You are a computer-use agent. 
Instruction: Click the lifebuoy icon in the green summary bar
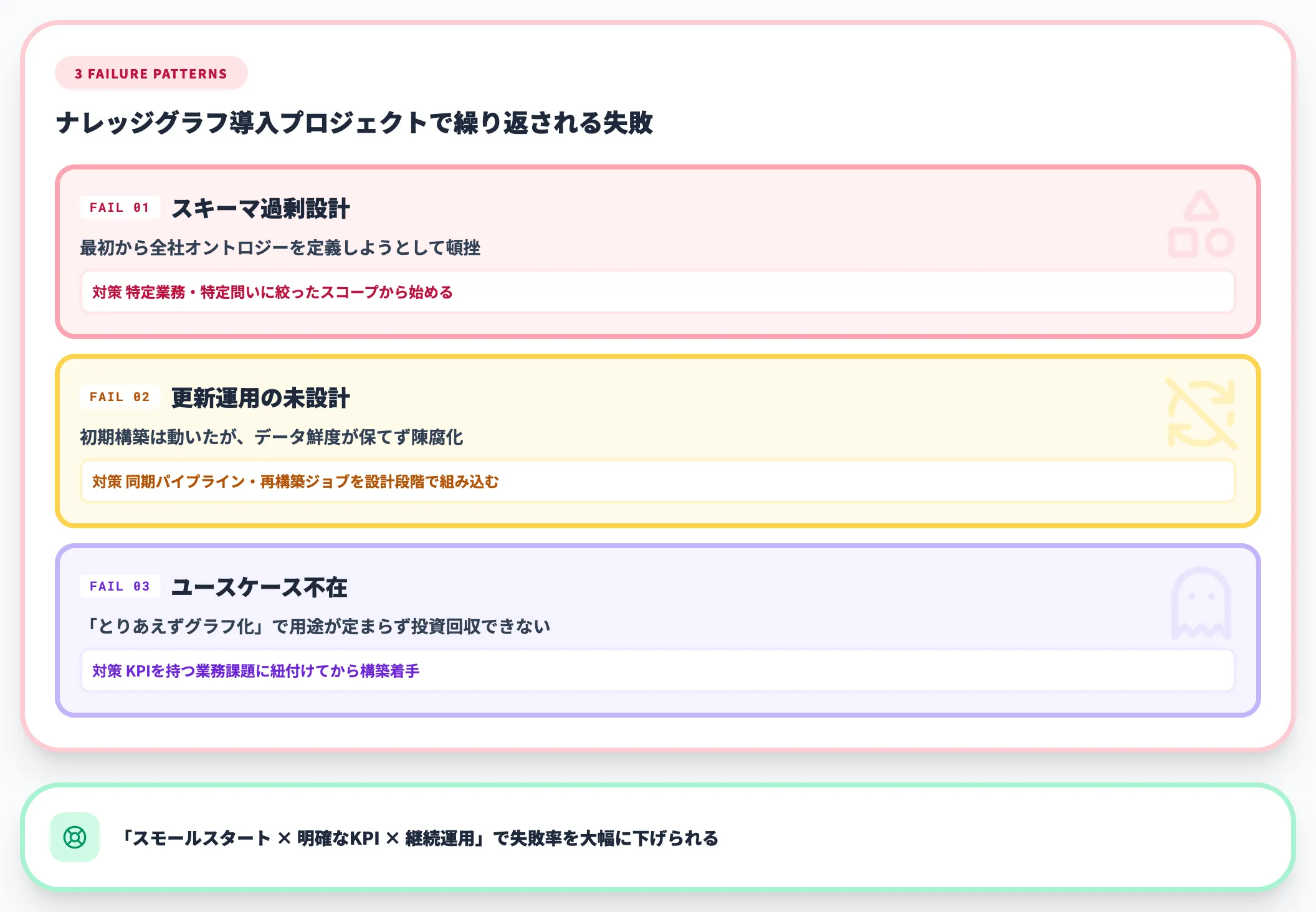pos(74,838)
